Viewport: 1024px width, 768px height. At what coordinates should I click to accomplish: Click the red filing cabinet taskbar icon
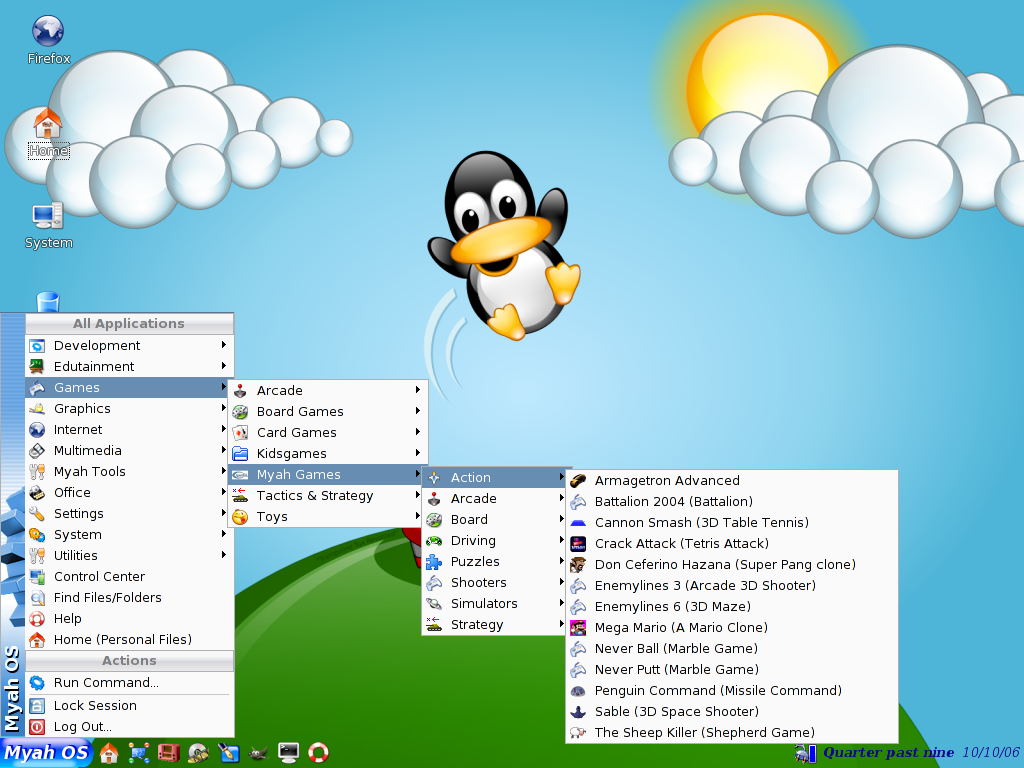pos(168,752)
